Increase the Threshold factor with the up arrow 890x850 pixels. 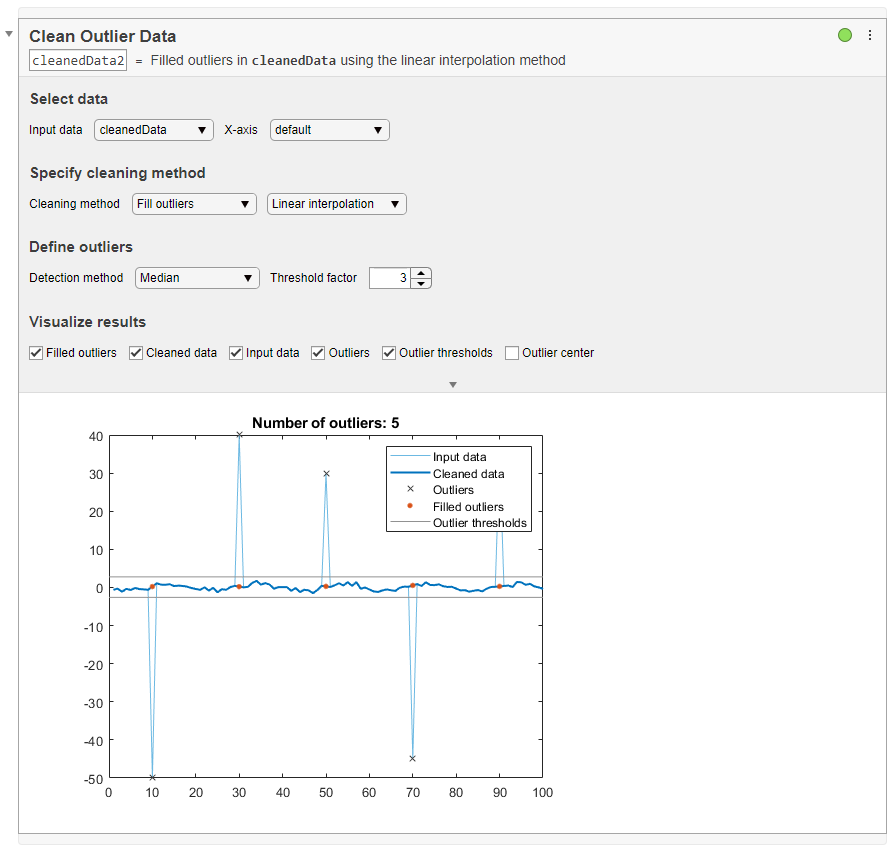(x=422, y=273)
